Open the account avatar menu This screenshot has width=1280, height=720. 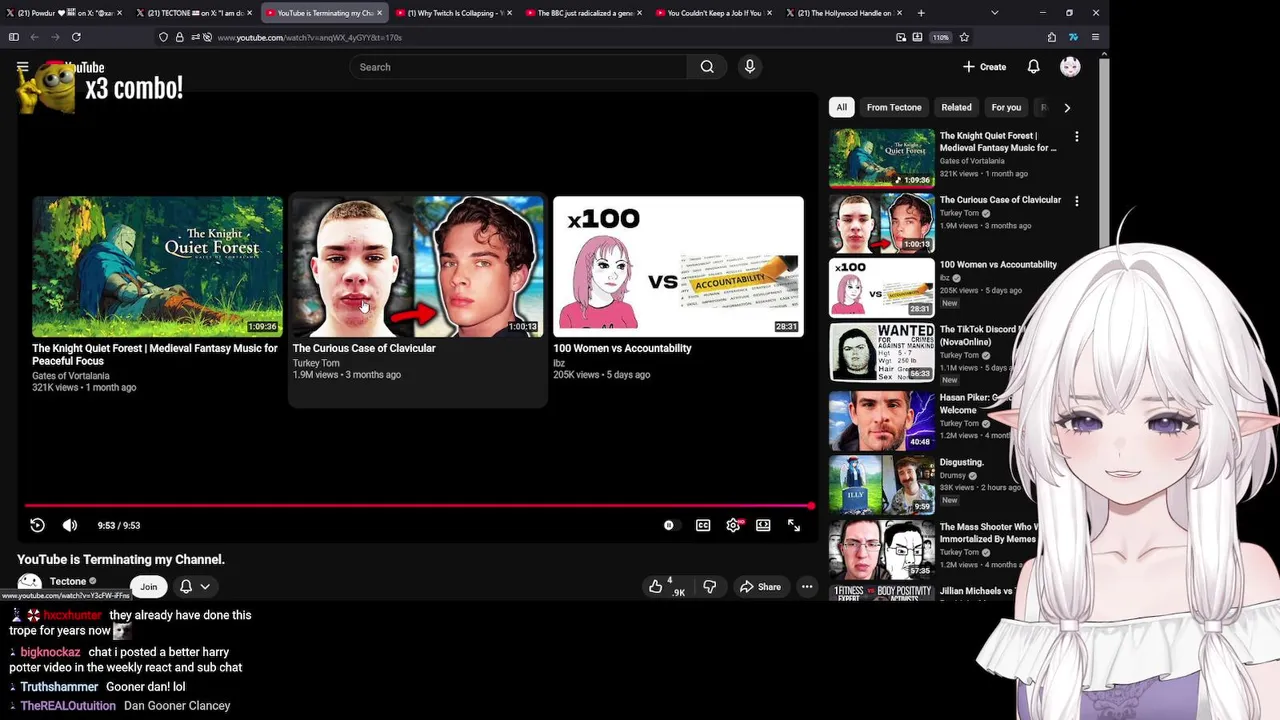pos(1070,67)
